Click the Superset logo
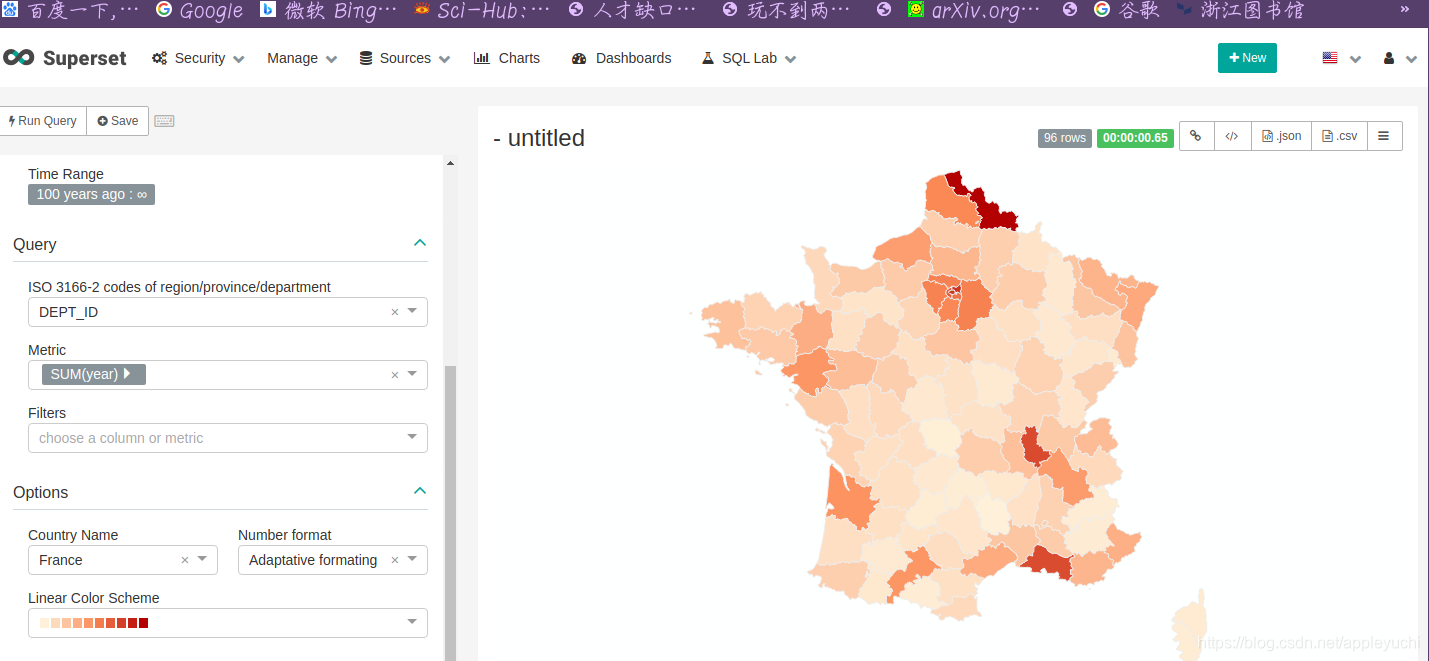1429x661 pixels. coord(65,57)
